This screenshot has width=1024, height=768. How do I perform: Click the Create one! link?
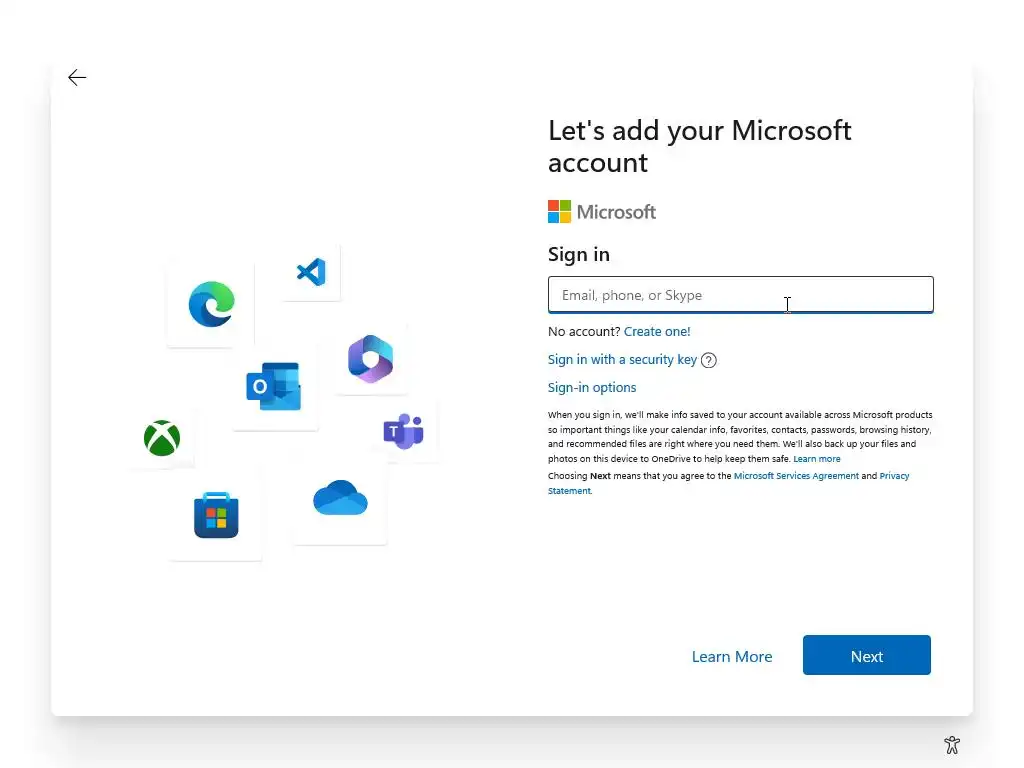[x=657, y=331]
